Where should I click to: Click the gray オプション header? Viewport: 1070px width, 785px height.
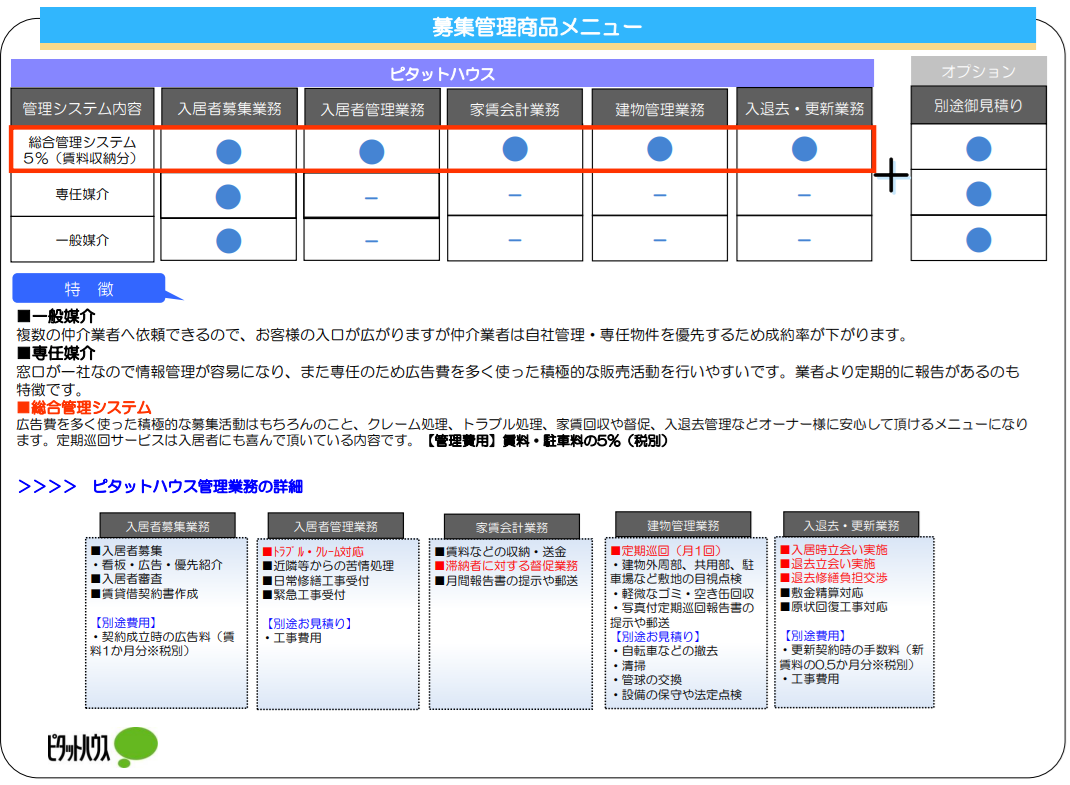[979, 71]
